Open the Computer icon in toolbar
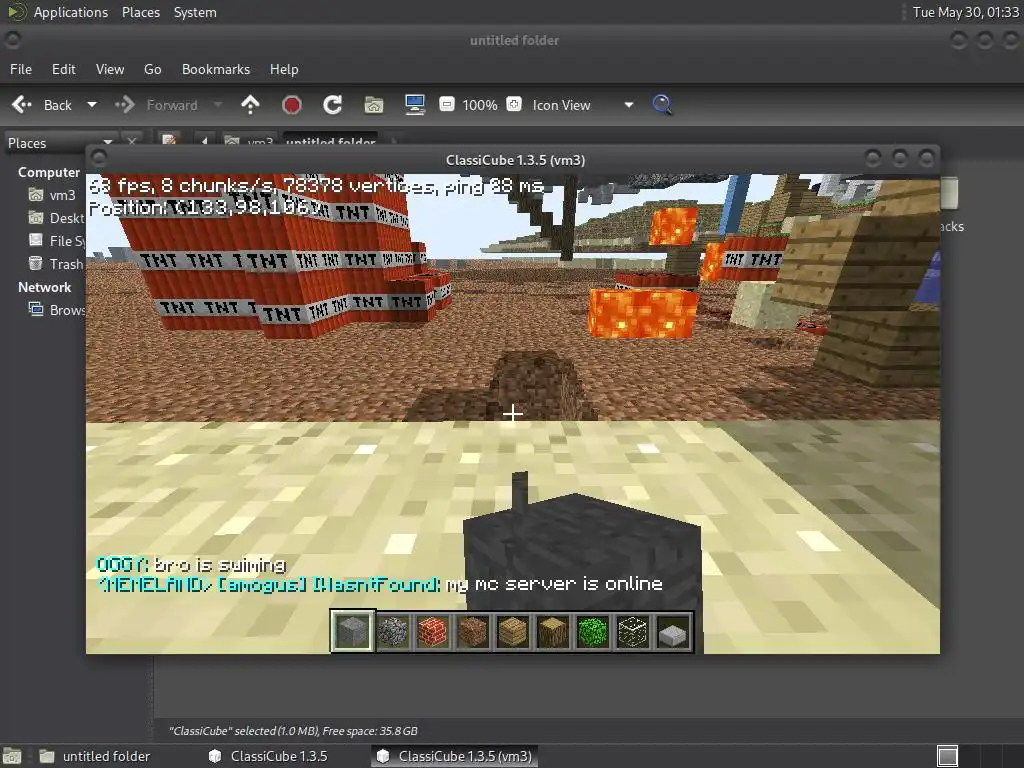The height and width of the screenshot is (768, 1024). pos(415,105)
